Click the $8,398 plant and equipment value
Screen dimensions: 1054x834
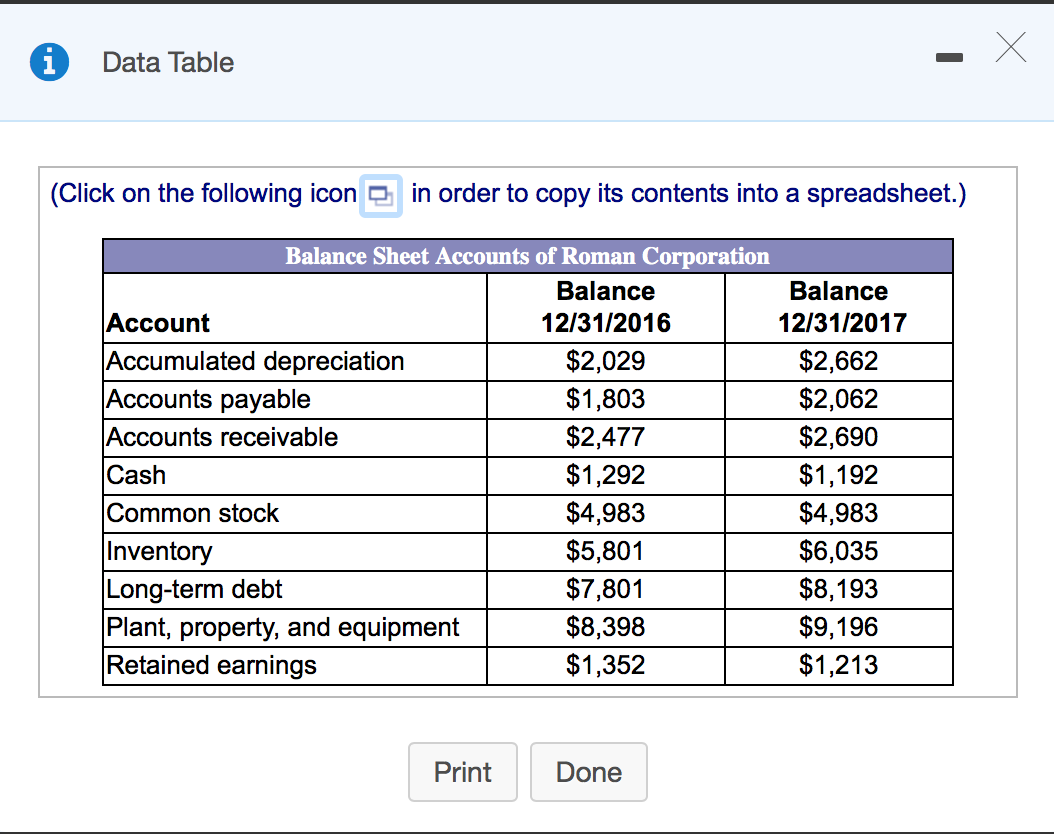point(606,627)
